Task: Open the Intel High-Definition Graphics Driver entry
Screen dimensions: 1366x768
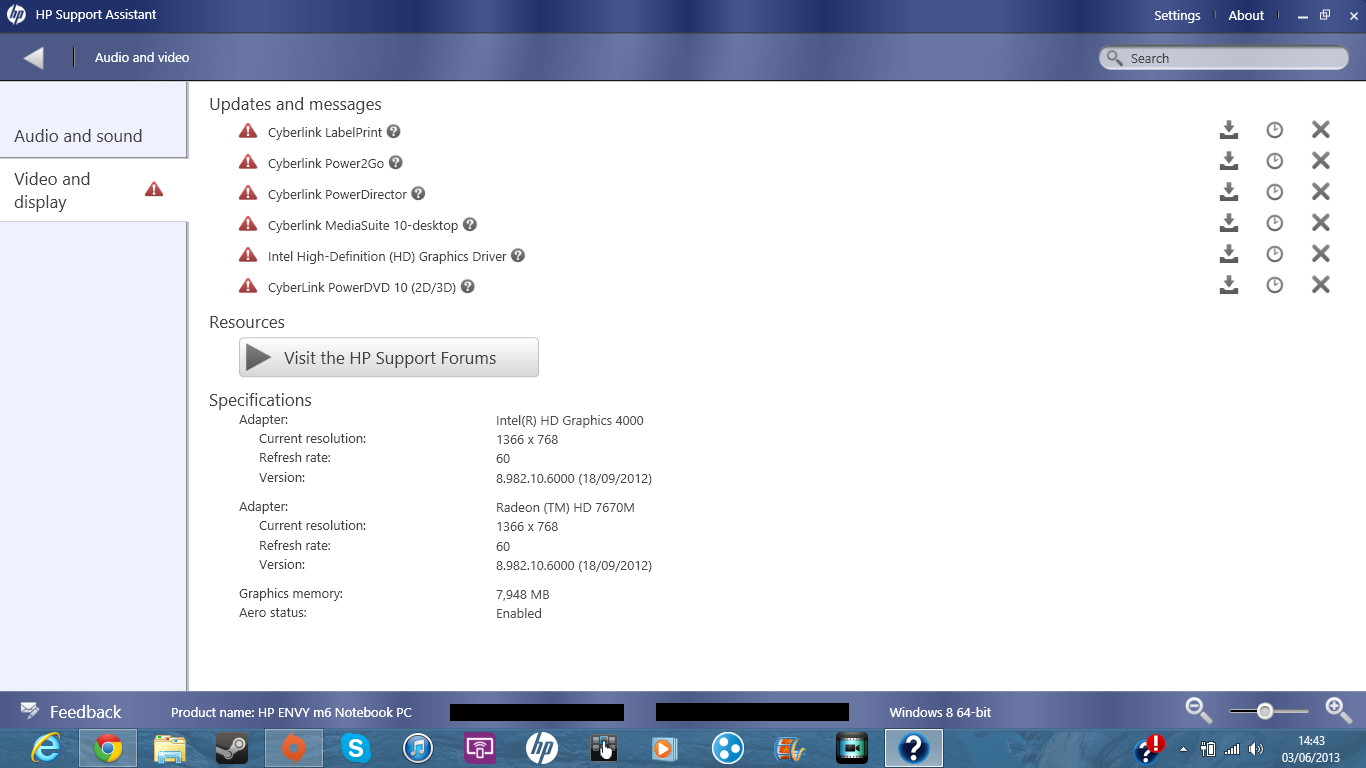Action: tap(387, 256)
